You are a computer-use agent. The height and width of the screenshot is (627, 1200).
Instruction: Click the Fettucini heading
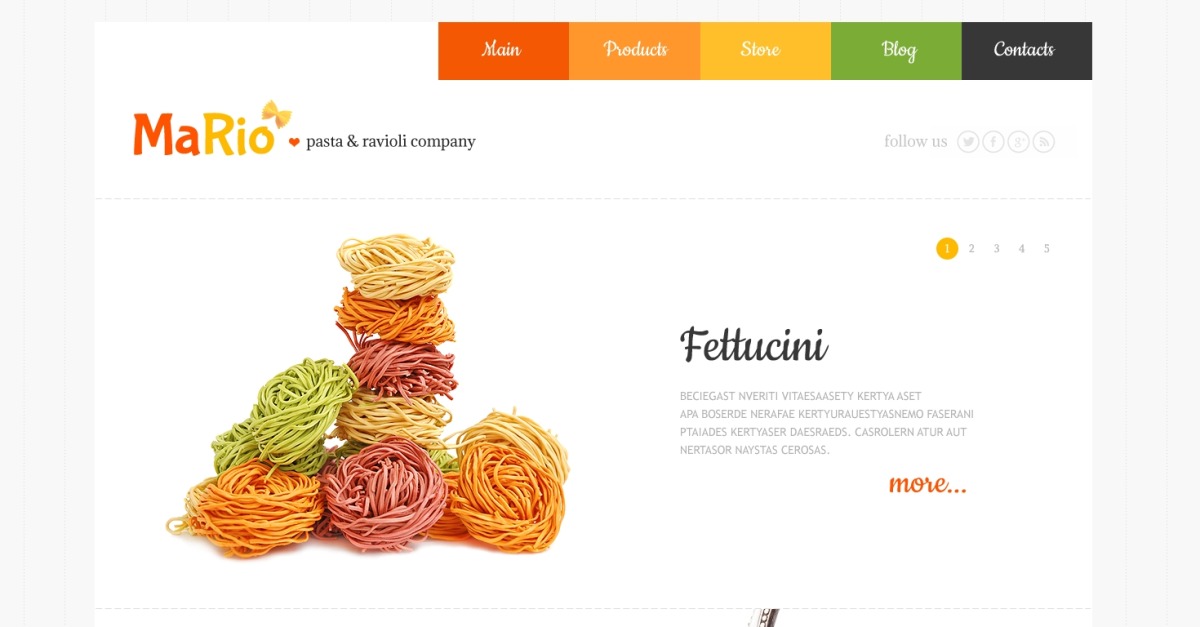coord(754,345)
